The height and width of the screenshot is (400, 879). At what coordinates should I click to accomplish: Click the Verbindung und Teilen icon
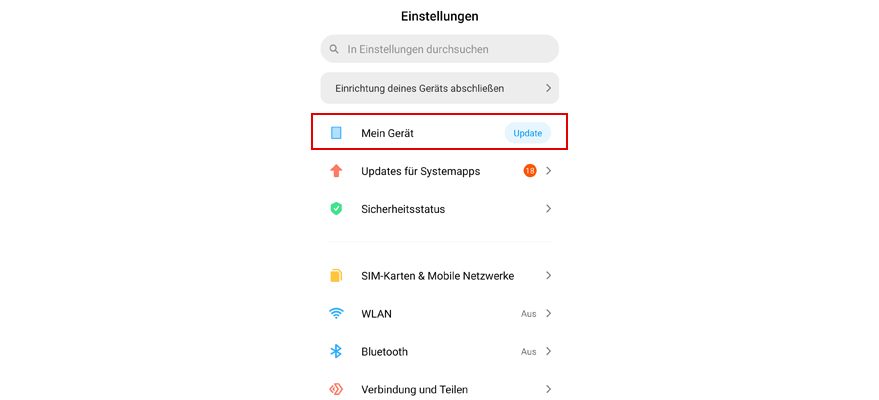point(337,389)
